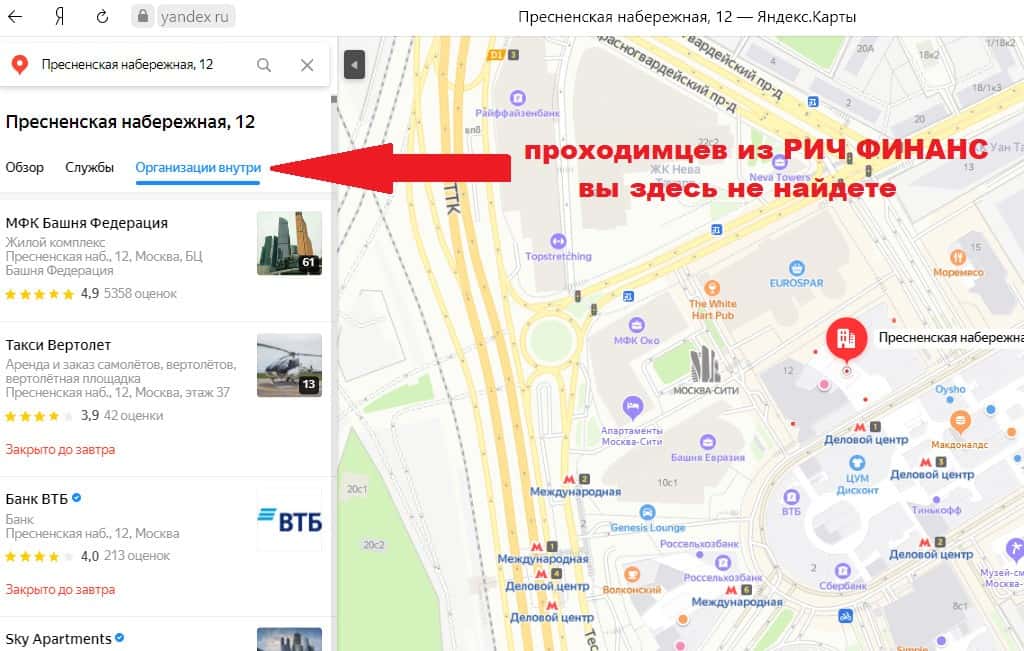Screen dimensions: 1024x651
Task: Click the Topstretching map marker
Action: pyautogui.click(x=558, y=242)
